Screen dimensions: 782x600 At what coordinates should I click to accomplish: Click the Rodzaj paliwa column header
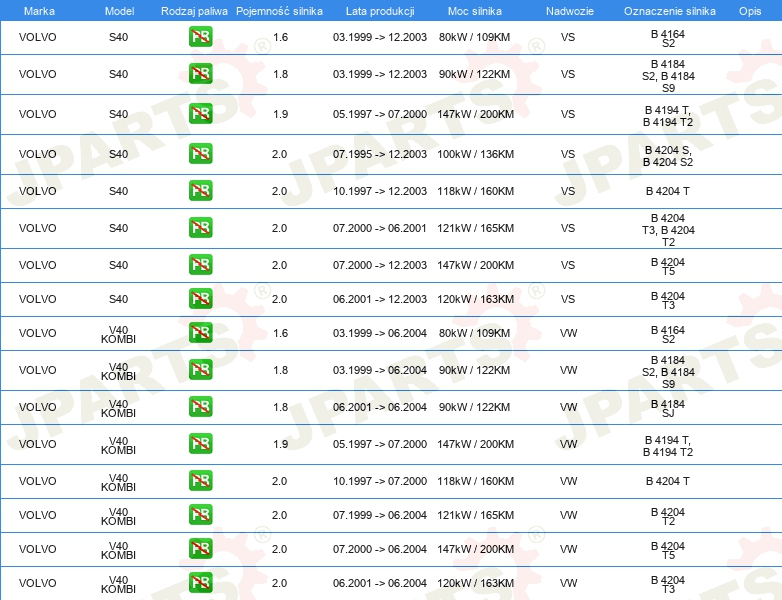click(x=194, y=11)
